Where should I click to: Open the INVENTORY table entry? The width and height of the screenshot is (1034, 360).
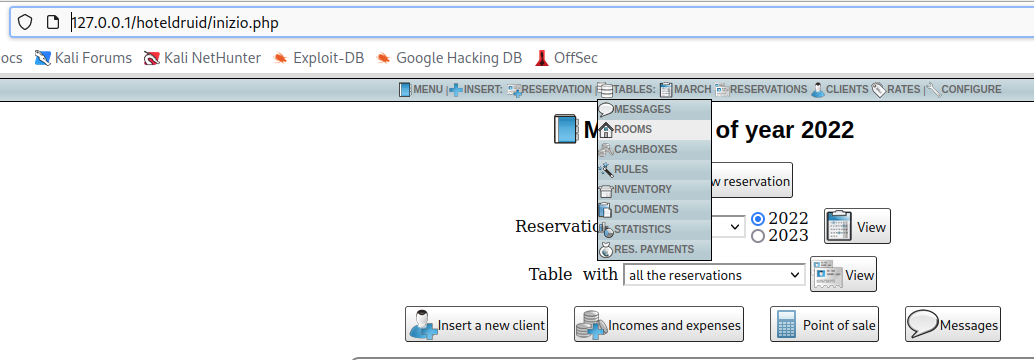654,189
